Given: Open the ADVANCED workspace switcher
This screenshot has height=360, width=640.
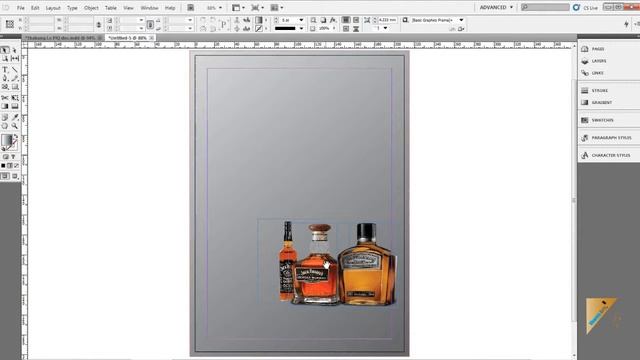Looking at the screenshot, I should pyautogui.click(x=496, y=7).
